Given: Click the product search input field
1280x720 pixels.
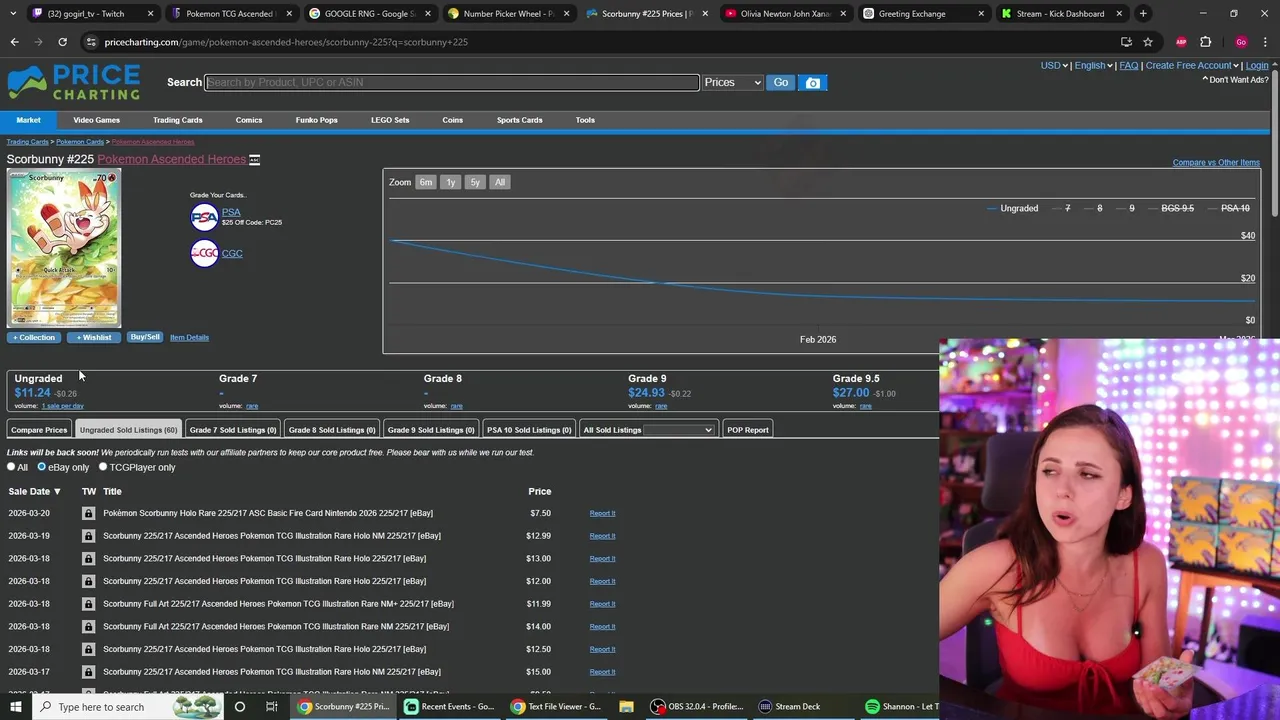Looking at the screenshot, I should [x=452, y=83].
